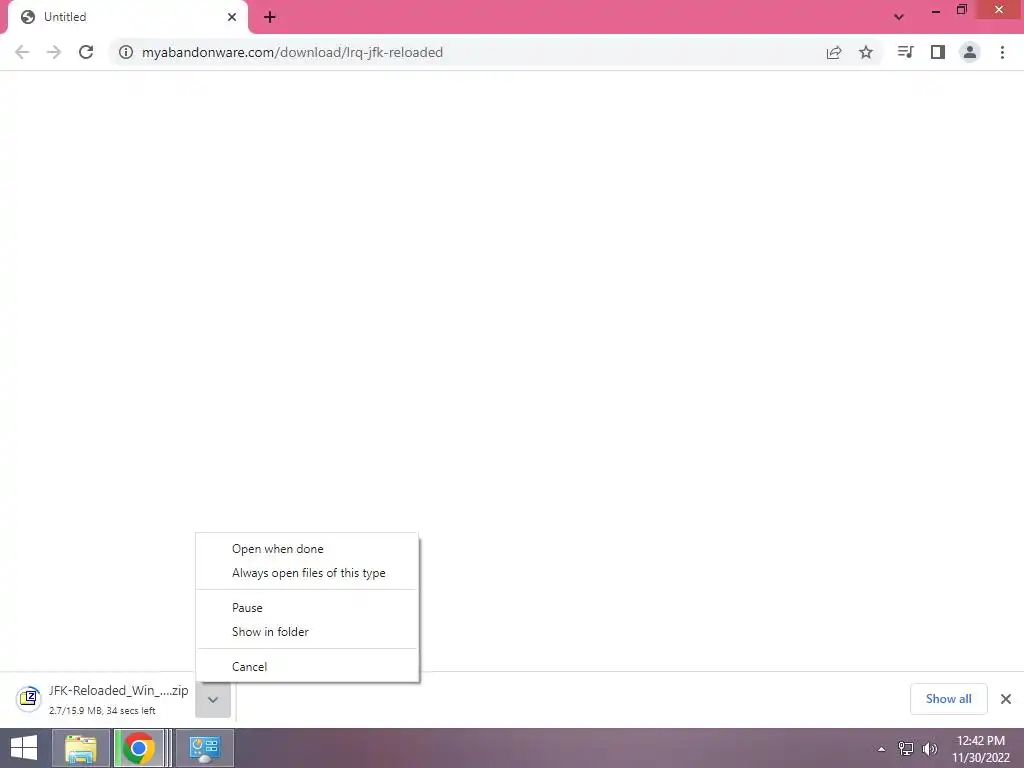The height and width of the screenshot is (768, 1024).
Task: Click the Chrome taskbar icon
Action: point(138,748)
